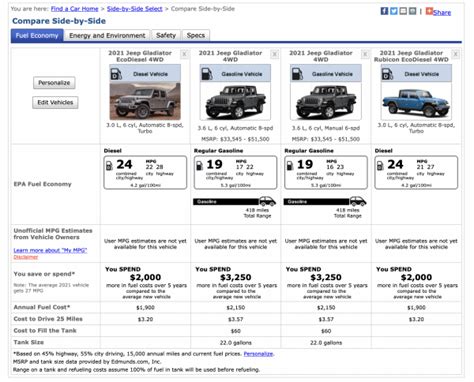Screen dimensions: 474x382
Task: Click the Personalize link in footnote
Action: 258,354
